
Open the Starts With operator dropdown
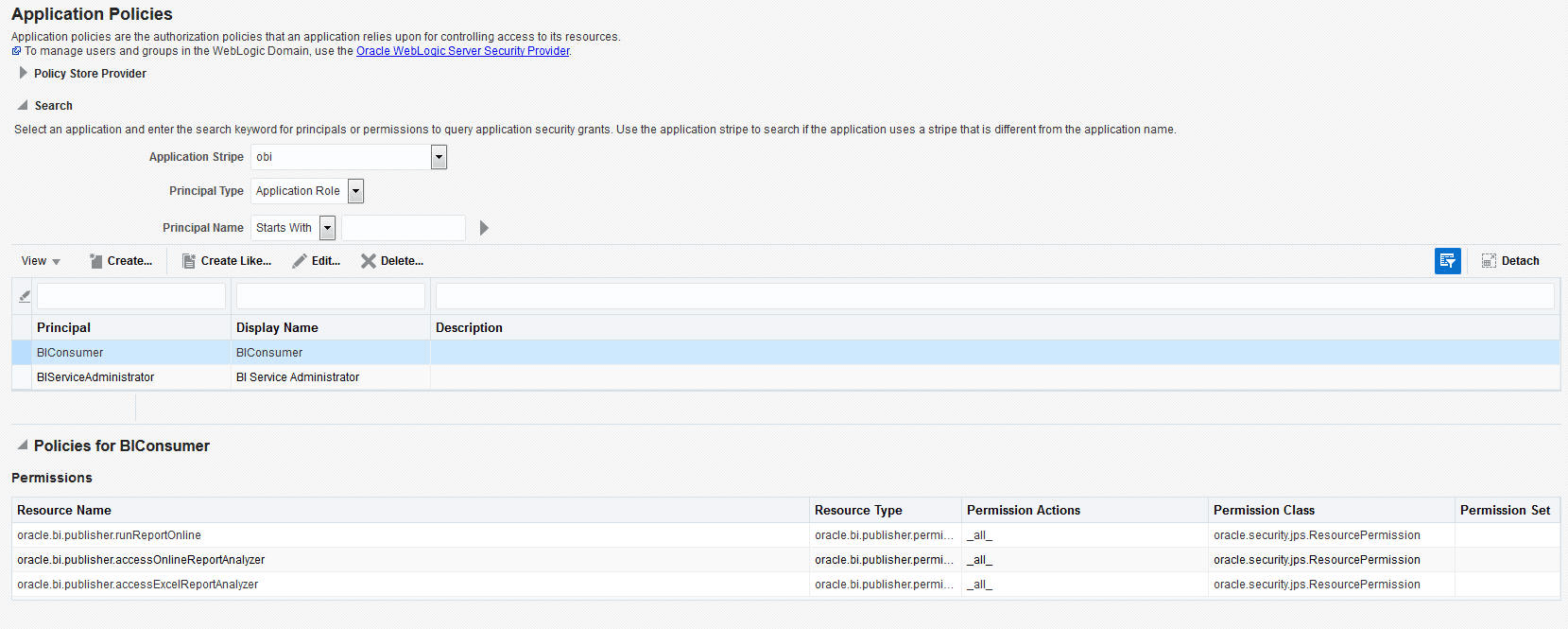coord(327,228)
